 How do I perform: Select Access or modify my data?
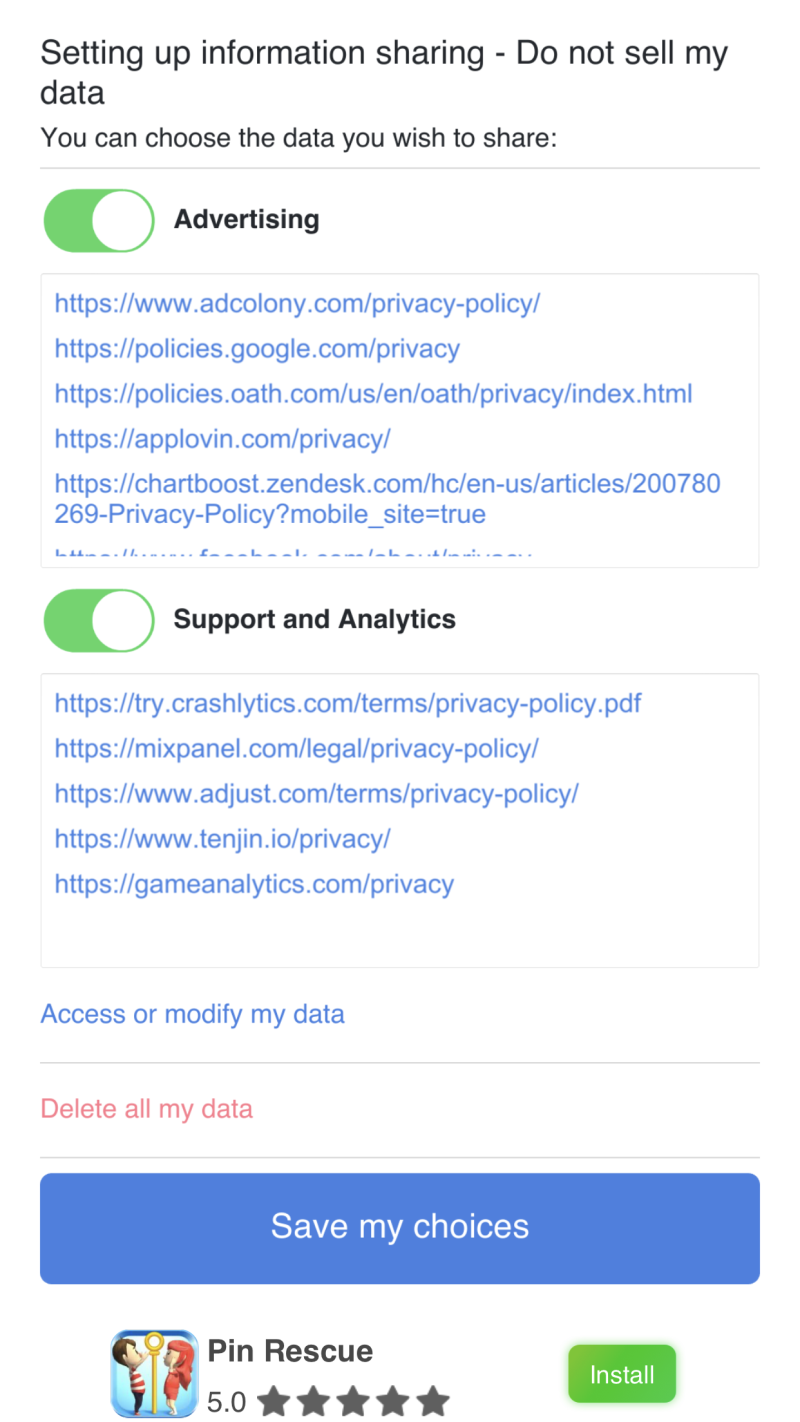pyautogui.click(x=192, y=1014)
